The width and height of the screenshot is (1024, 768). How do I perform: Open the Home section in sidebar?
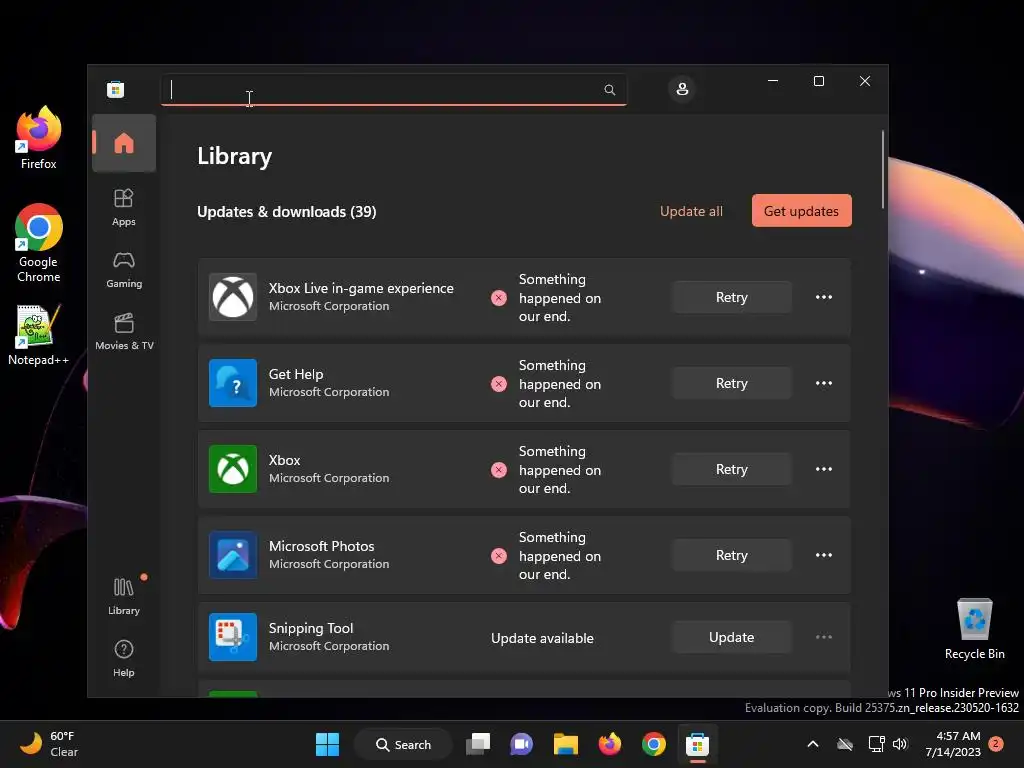coord(123,143)
